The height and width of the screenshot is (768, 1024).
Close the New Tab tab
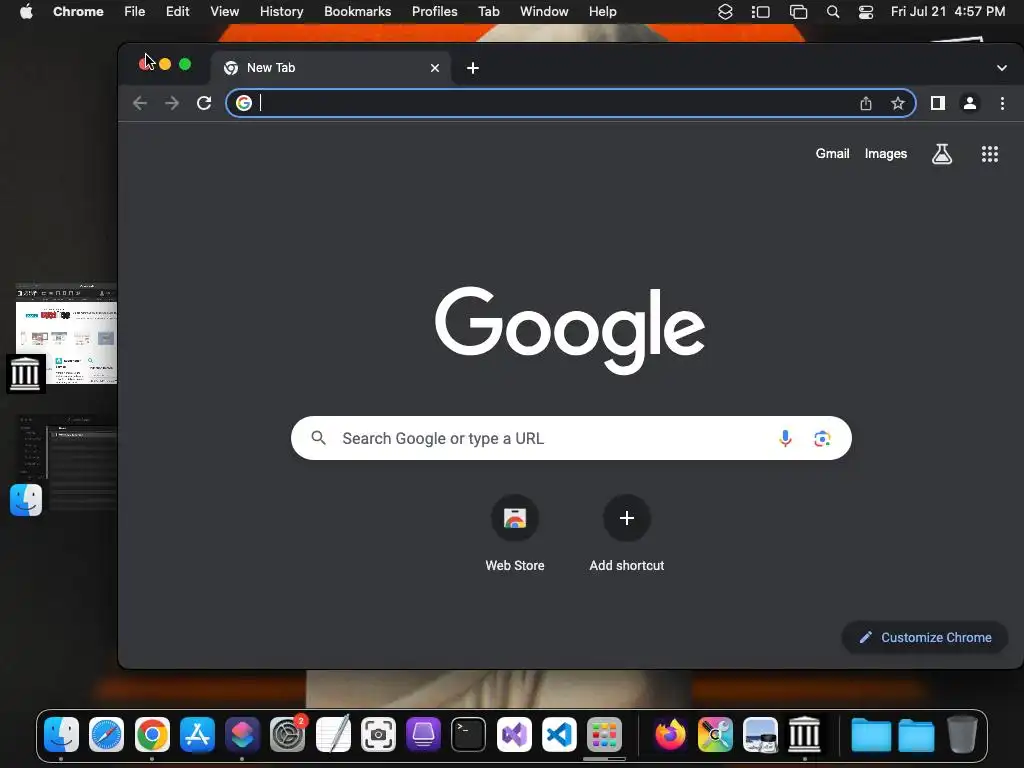point(435,68)
